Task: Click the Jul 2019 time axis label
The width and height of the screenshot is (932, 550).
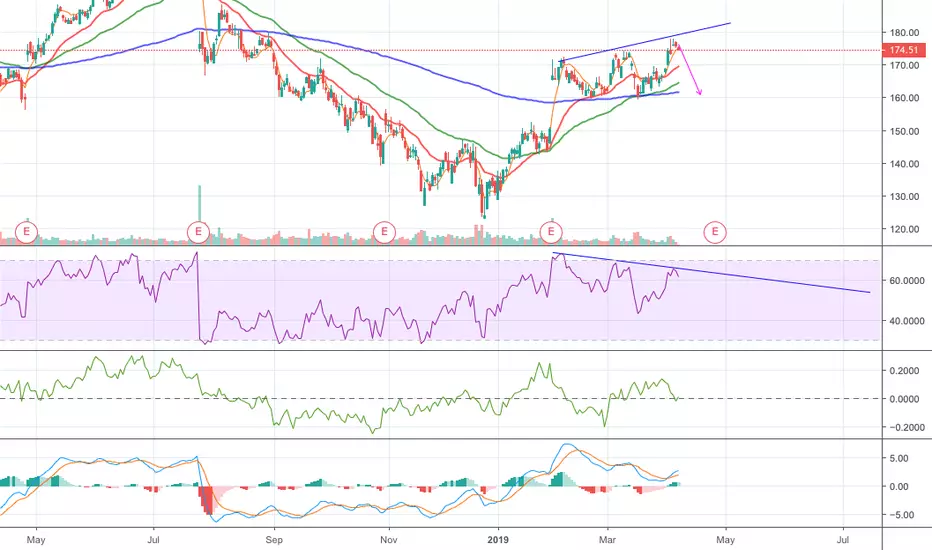Action: pos(842,540)
